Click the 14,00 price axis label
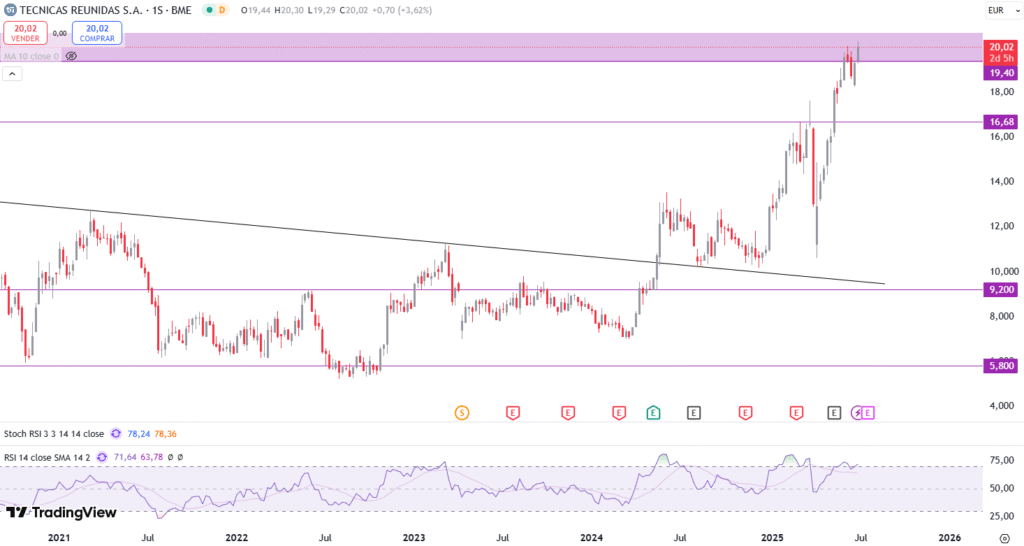1024x546 pixels. pos(1002,182)
